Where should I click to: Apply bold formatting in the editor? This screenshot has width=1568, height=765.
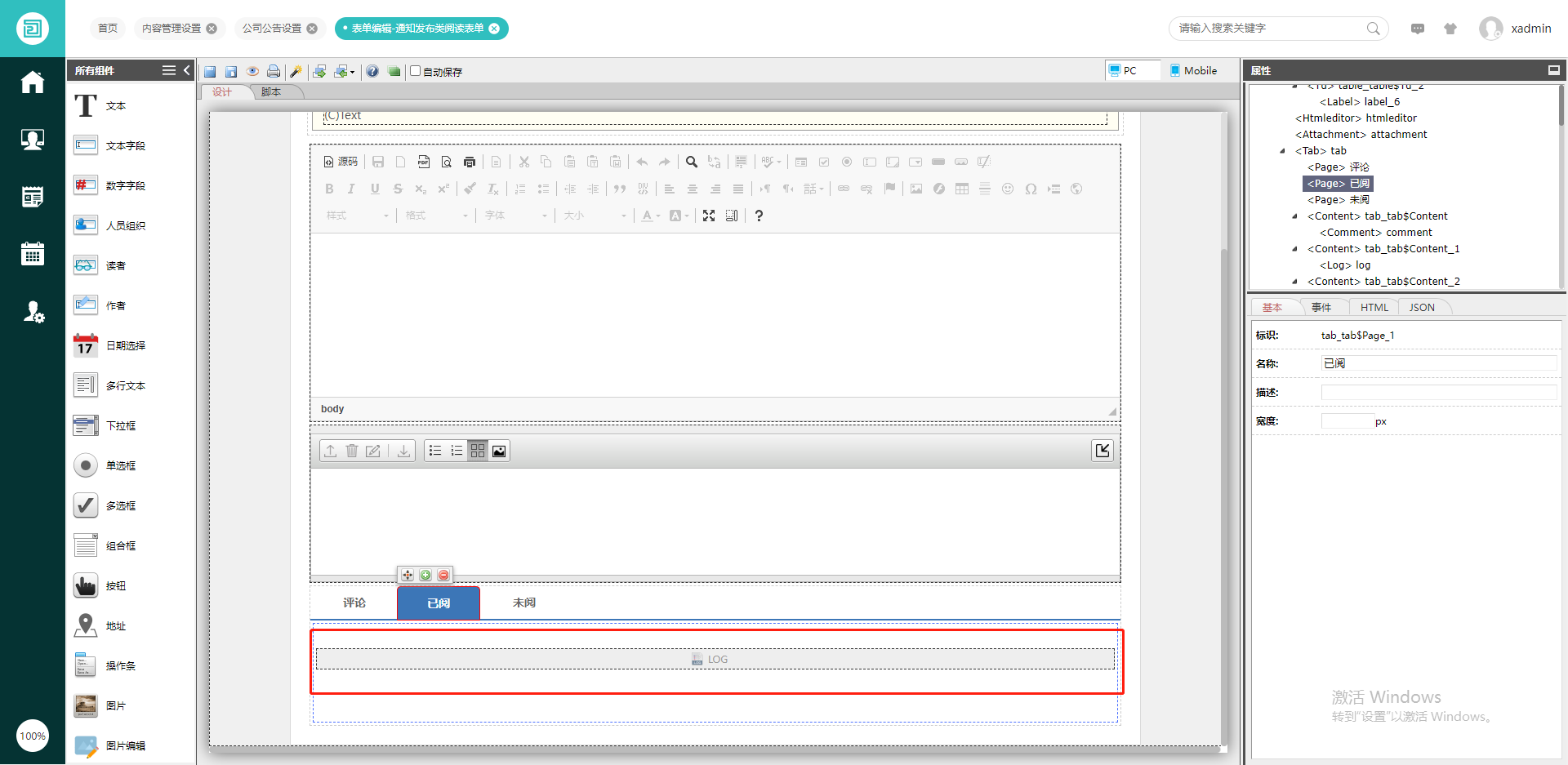coord(329,189)
